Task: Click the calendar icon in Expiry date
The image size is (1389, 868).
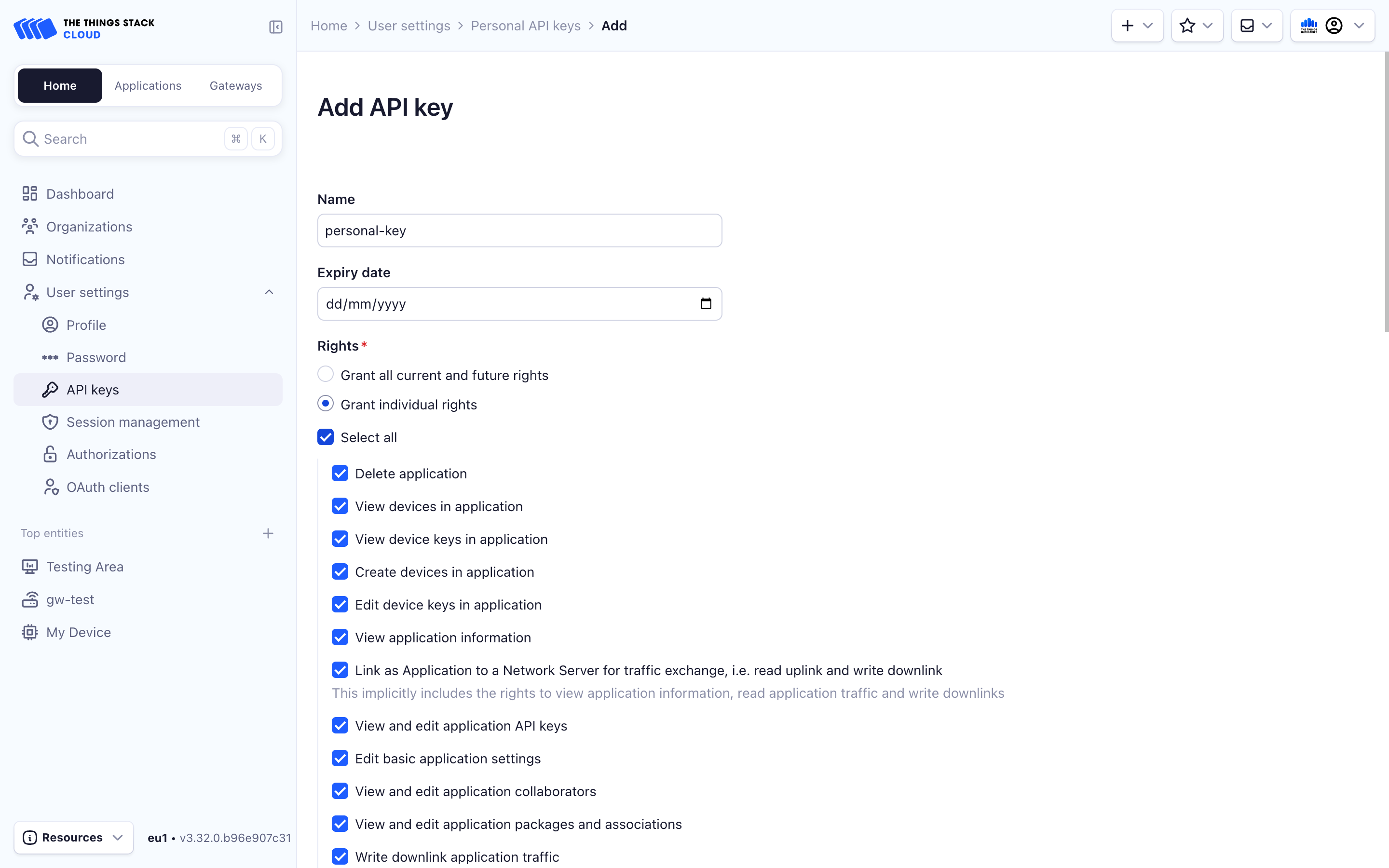Action: pyautogui.click(x=706, y=304)
